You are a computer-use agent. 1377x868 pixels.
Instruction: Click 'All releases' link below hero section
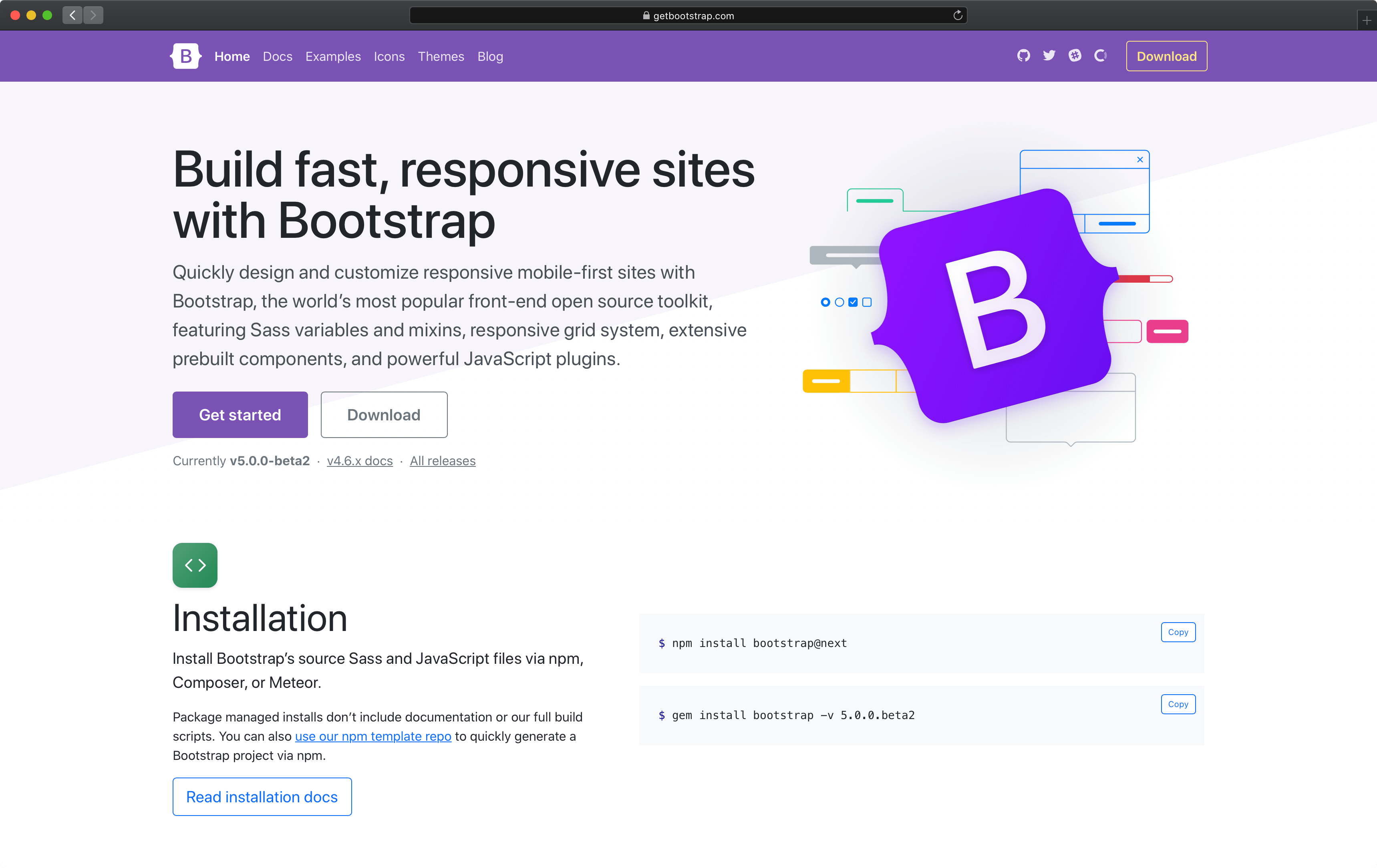442,461
